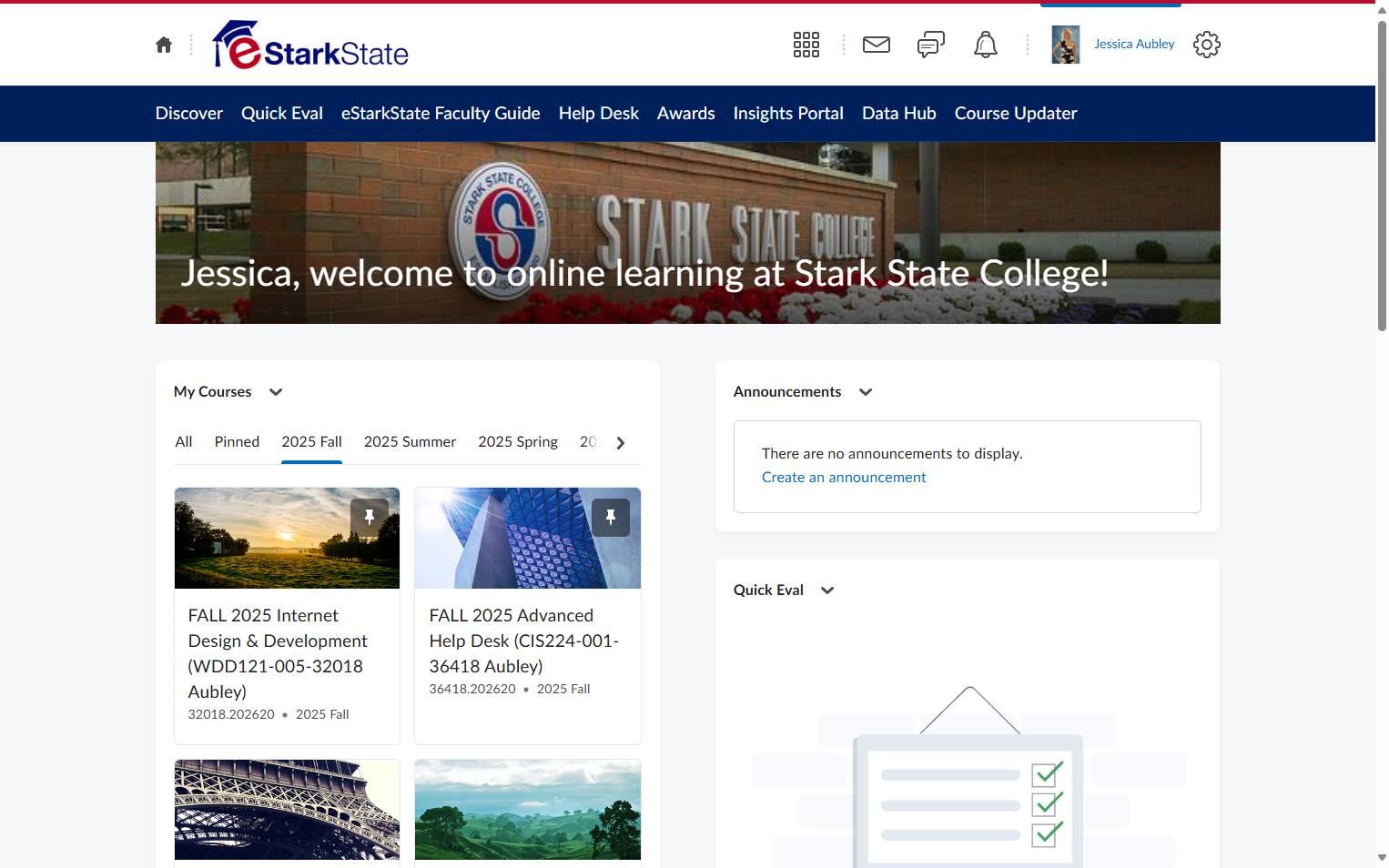The image size is (1389, 868).
Task: Show more semester tabs with right chevron
Action: [x=621, y=443]
